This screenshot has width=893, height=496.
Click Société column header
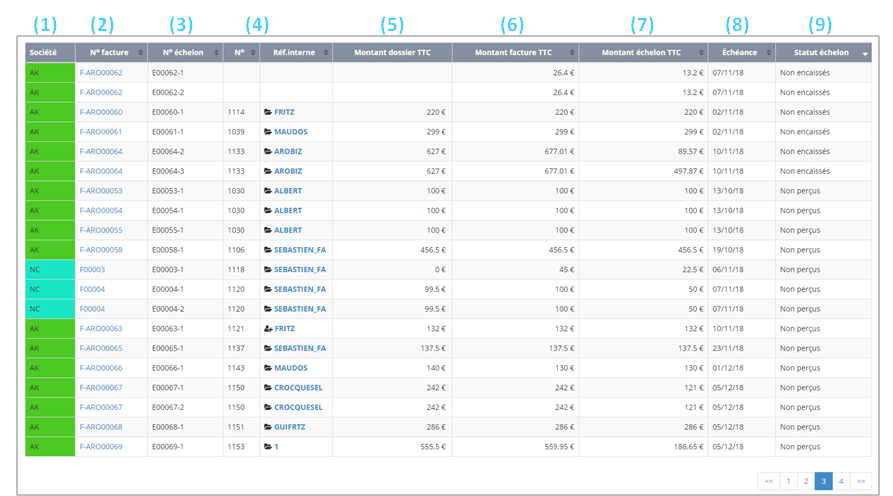pyautogui.click(x=50, y=52)
